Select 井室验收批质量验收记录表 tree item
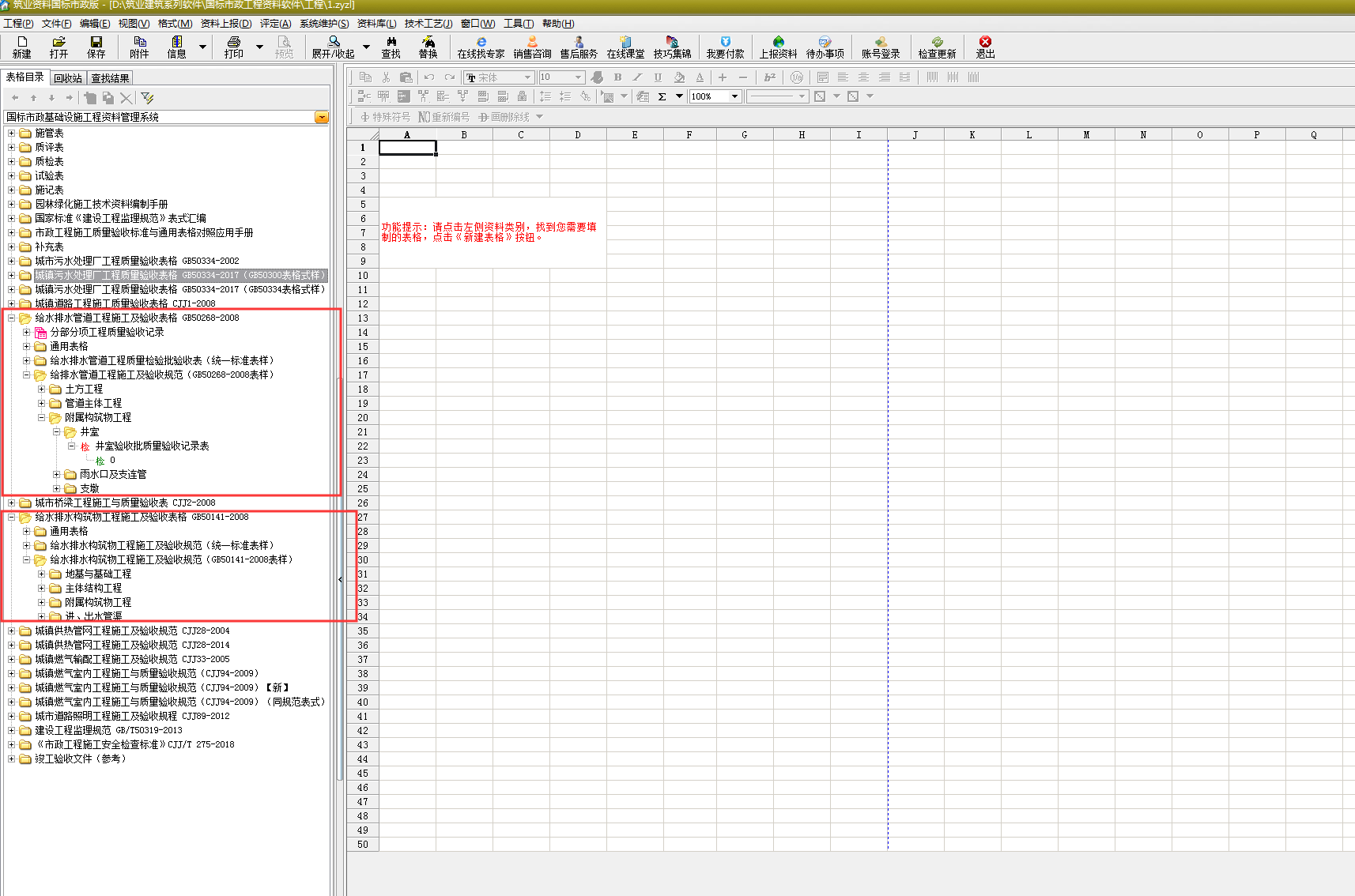The image size is (1355, 896). (152, 446)
